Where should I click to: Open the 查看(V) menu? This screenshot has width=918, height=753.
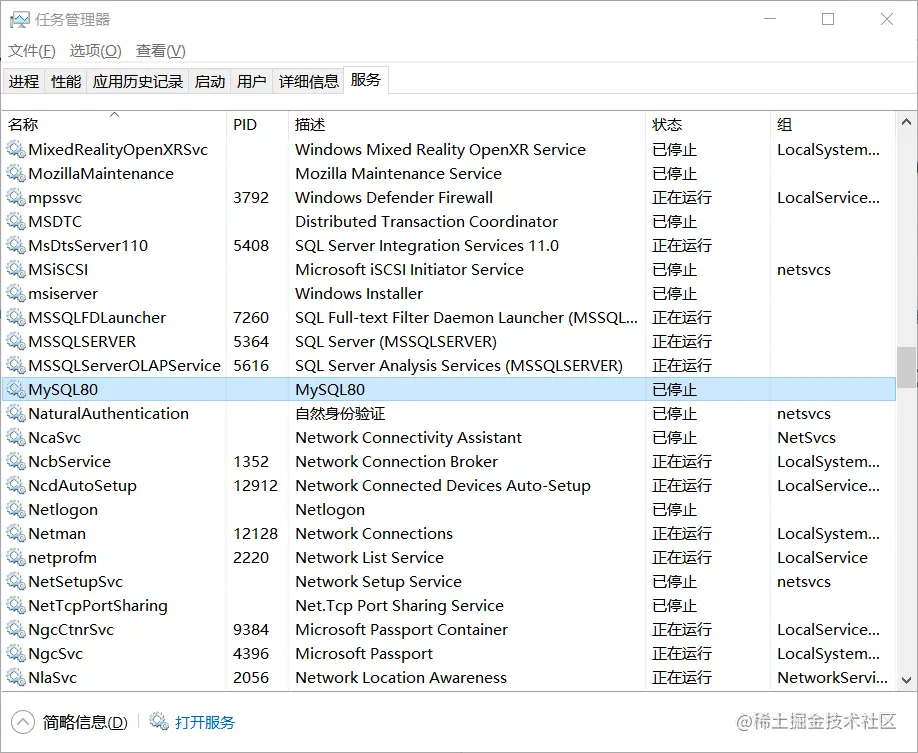[160, 51]
